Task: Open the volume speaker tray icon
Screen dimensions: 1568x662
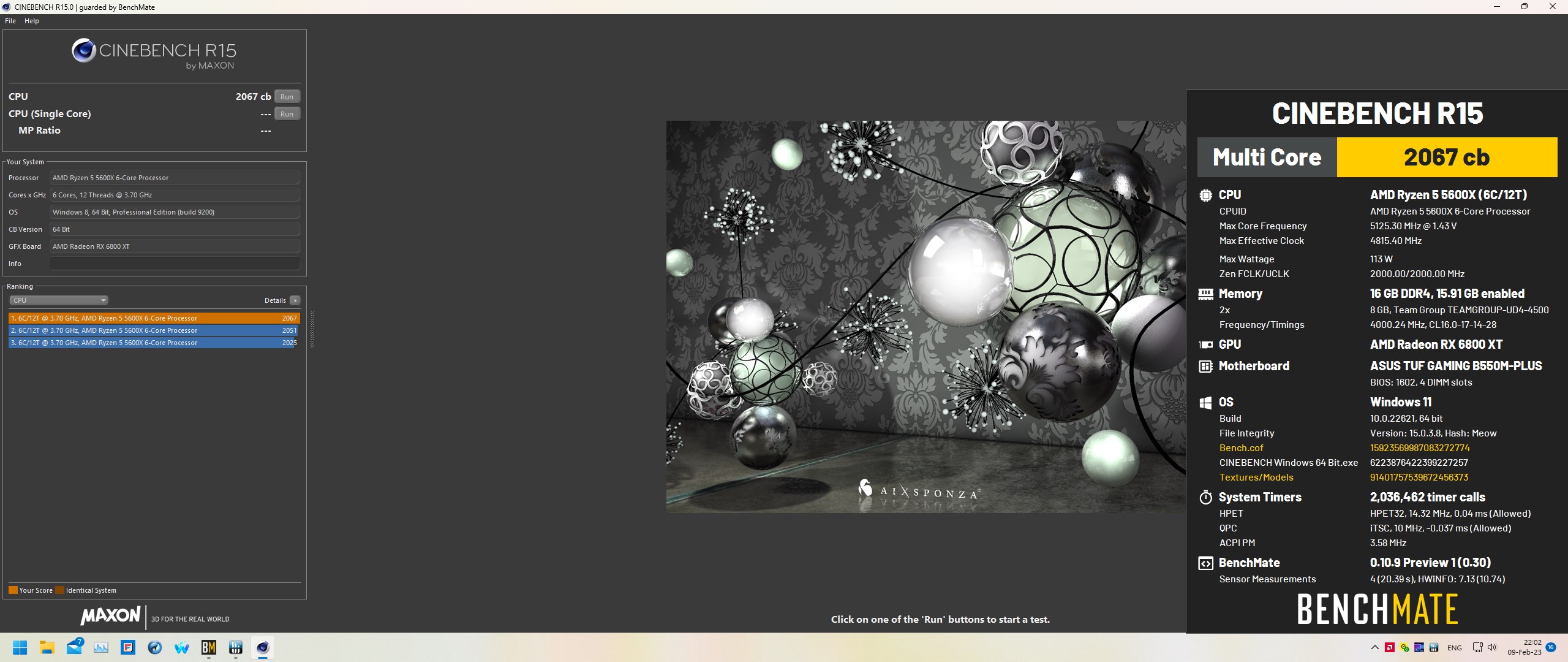Action: pyautogui.click(x=1492, y=647)
